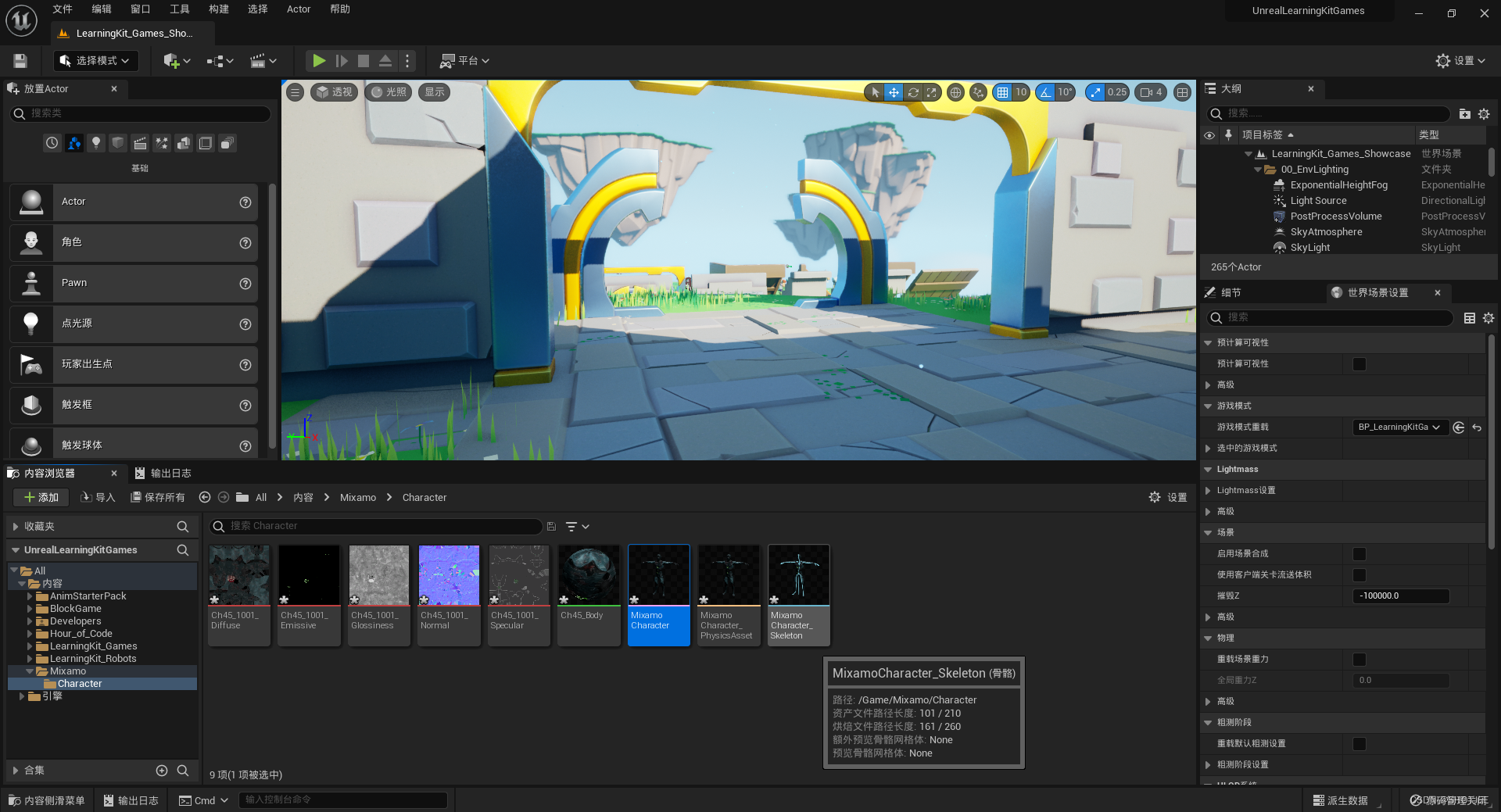Activate the Rotate gizmo tool

(x=912, y=92)
